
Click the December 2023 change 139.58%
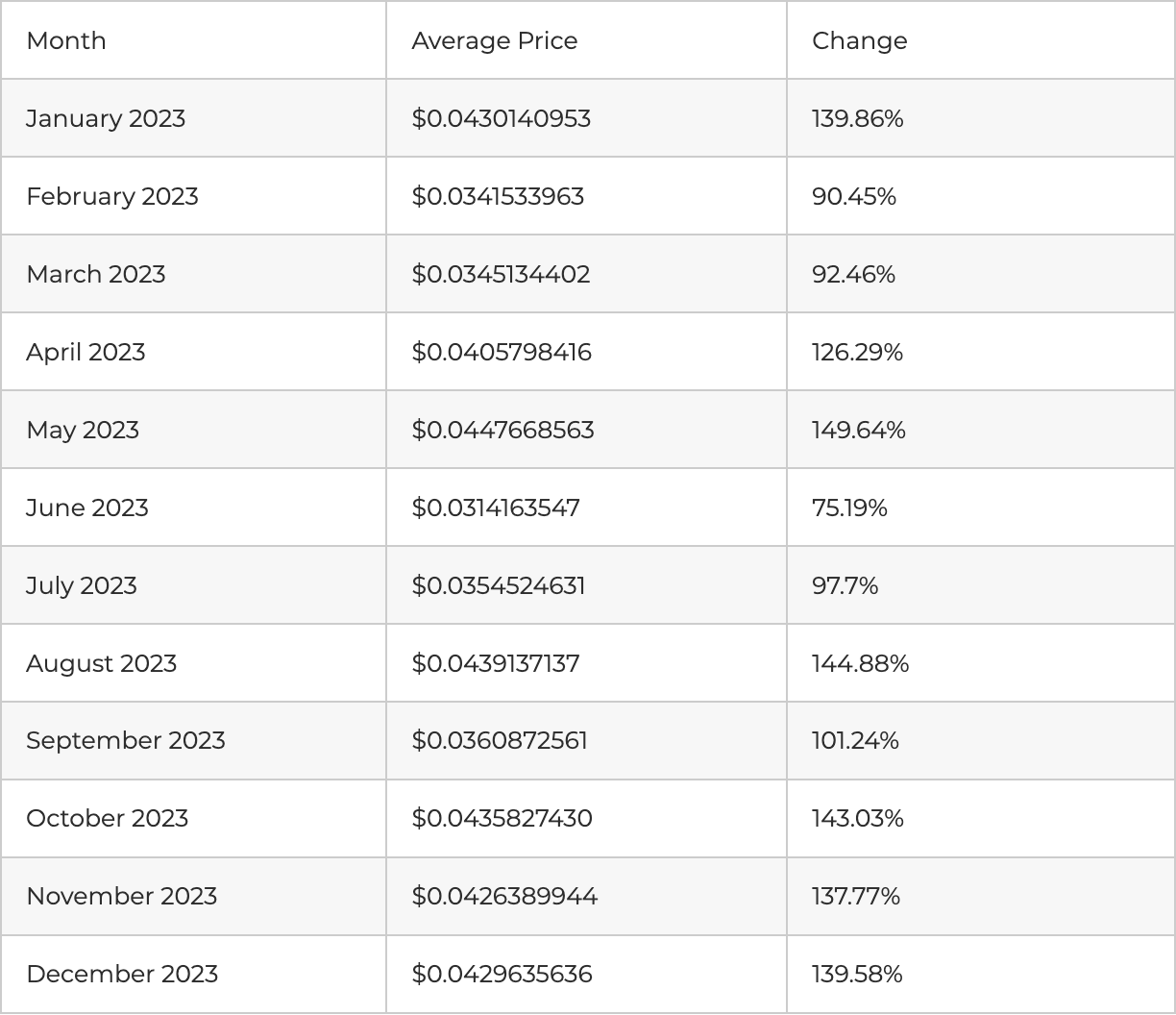click(x=857, y=974)
